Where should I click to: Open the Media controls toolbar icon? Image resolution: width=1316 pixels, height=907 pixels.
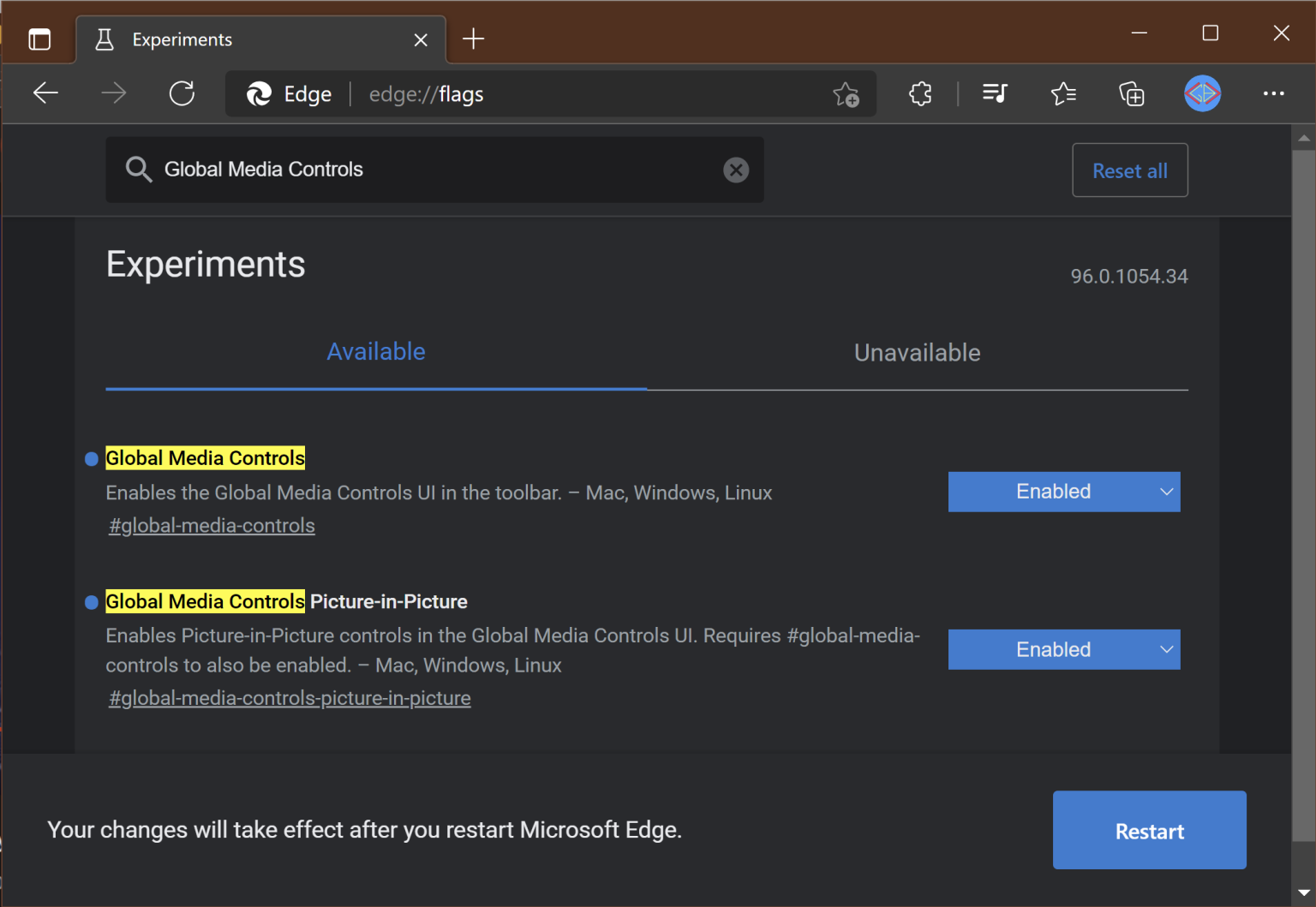click(994, 93)
